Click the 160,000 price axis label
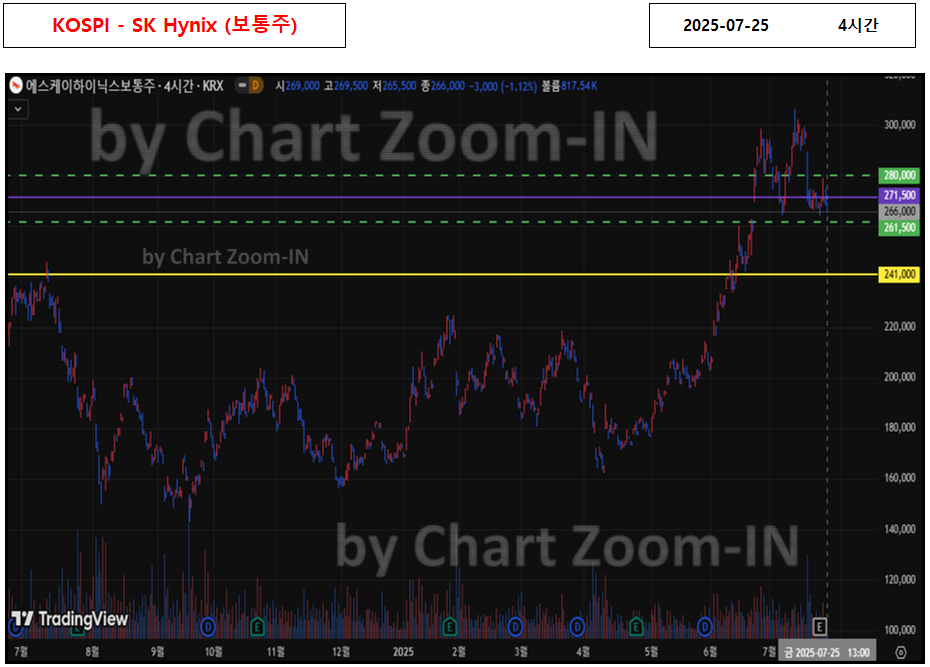This screenshot has height=667, width=930. (x=899, y=478)
